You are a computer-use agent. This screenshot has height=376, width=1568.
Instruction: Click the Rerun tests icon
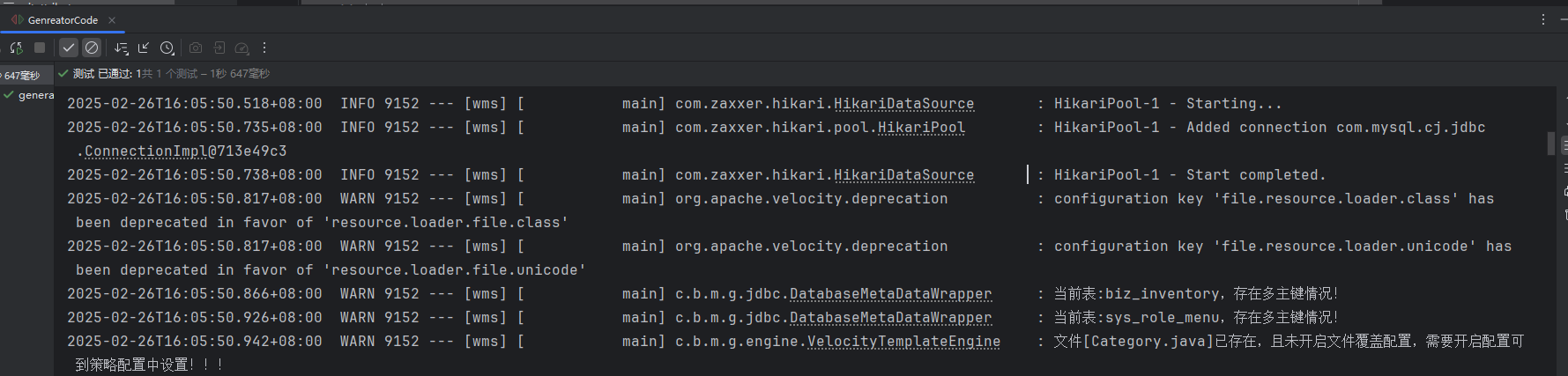[16, 48]
